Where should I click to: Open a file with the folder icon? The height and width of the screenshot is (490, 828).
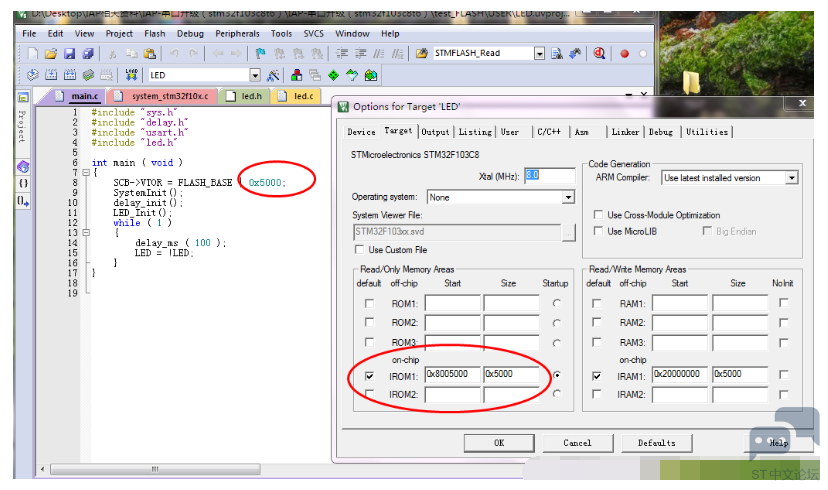tap(51, 53)
